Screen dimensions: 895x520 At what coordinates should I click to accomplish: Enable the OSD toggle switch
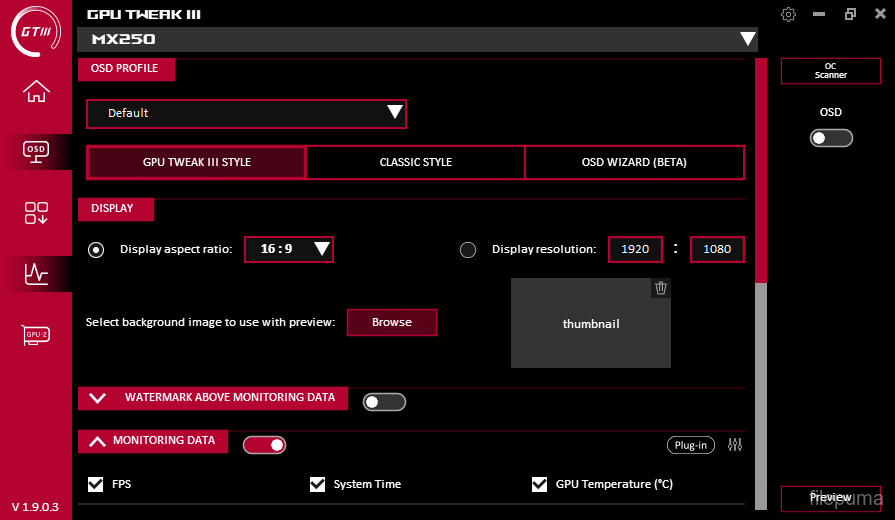point(831,138)
